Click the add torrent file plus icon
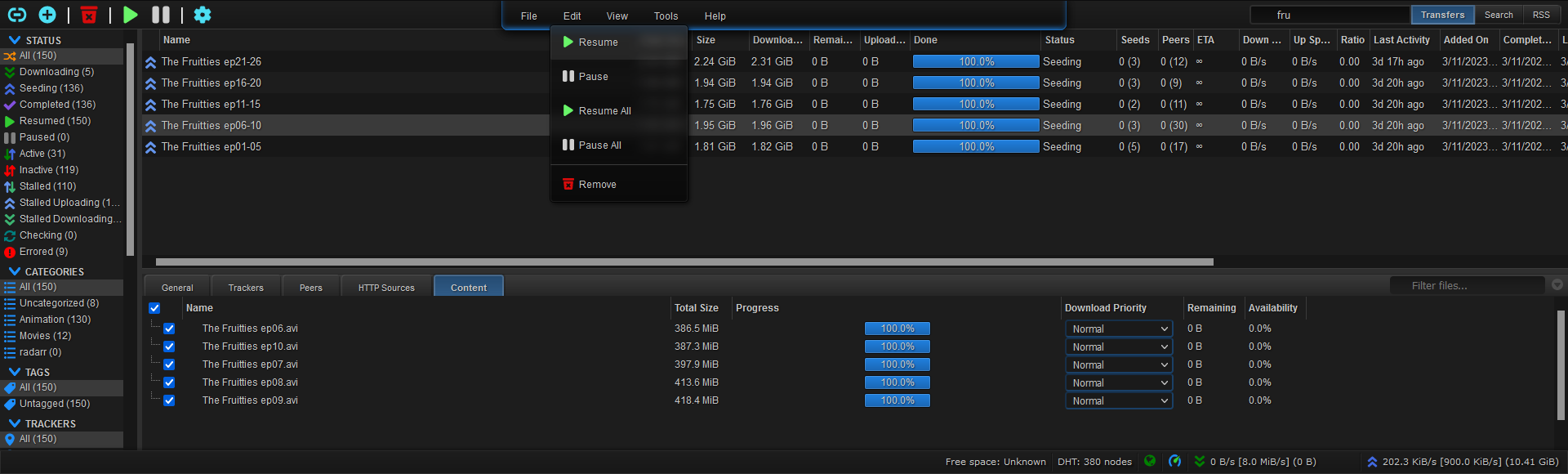 (x=47, y=15)
